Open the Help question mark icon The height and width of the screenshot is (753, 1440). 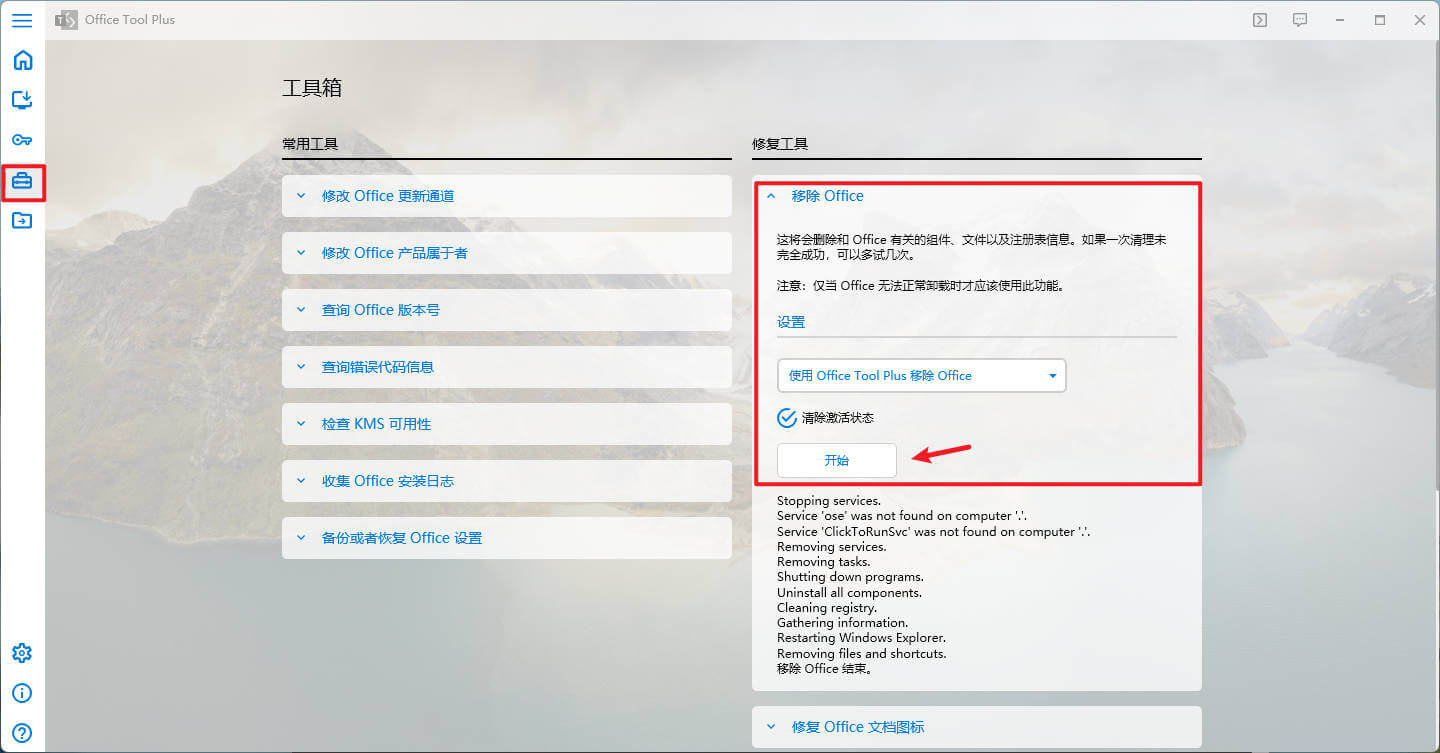point(22,733)
